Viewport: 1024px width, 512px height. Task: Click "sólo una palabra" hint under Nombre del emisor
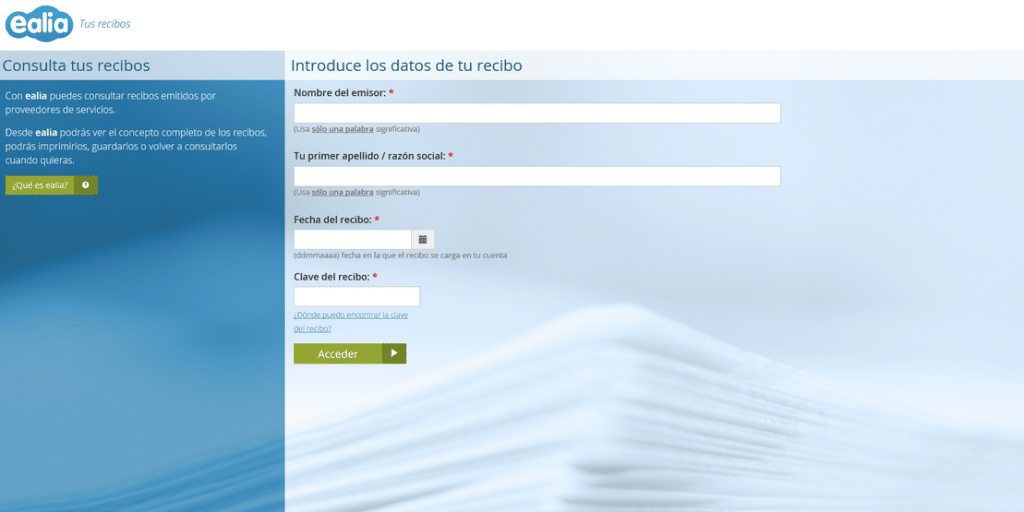(342, 129)
